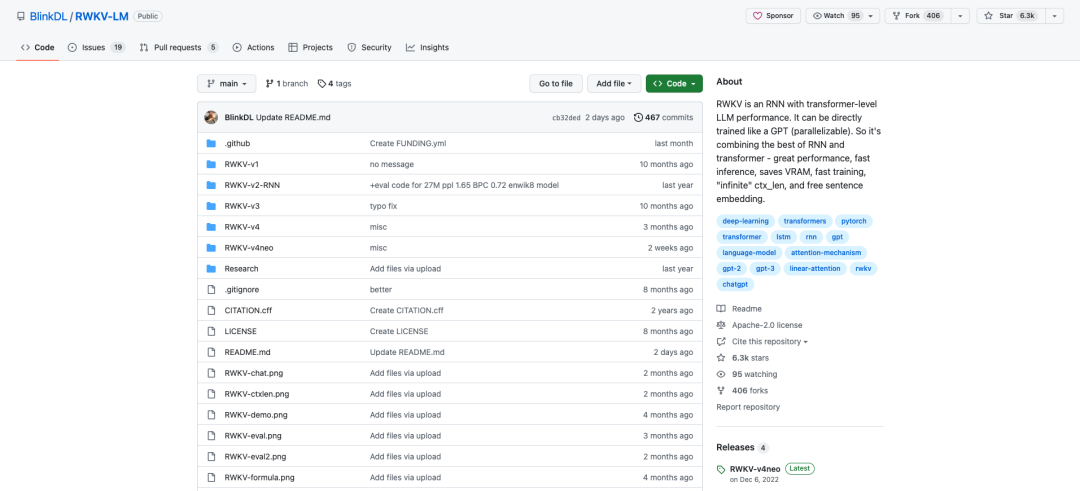
Task: Click the Apache-2.0 license scale icon
Action: point(721,325)
